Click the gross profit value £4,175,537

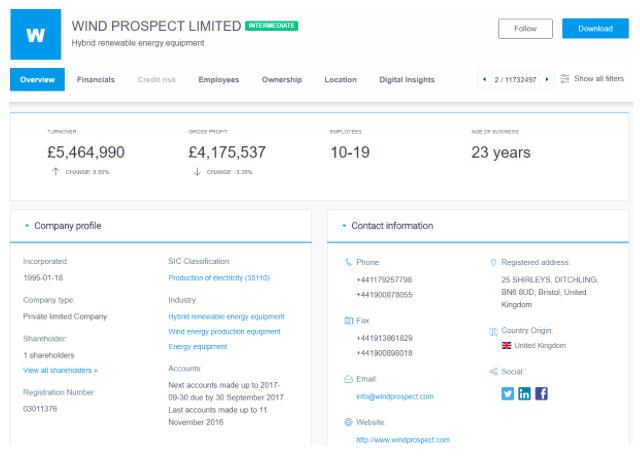pyautogui.click(x=227, y=152)
